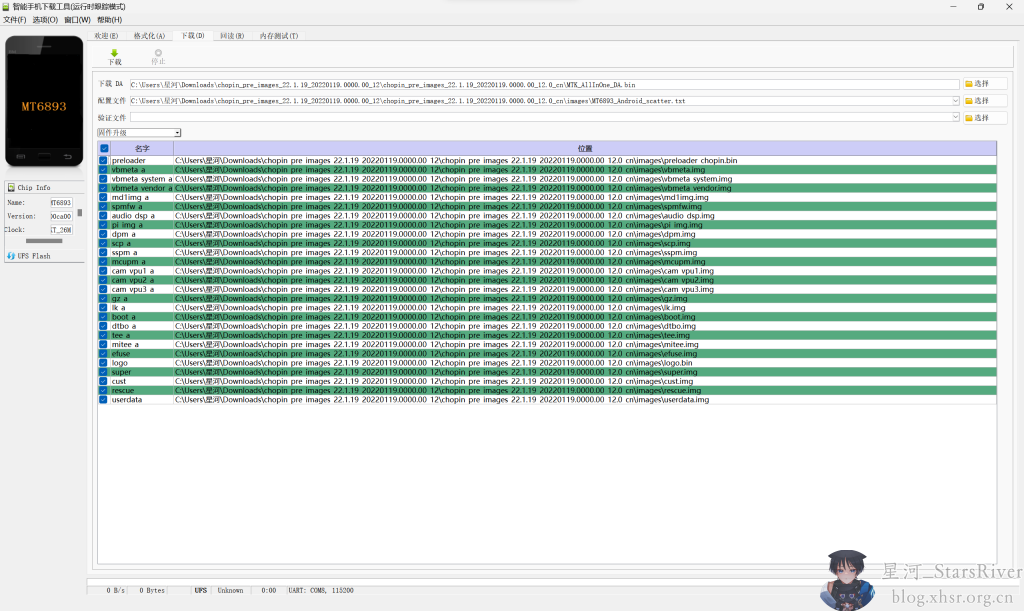The width and height of the screenshot is (1024, 611).
Task: Untick the super partition checkbox
Action: (x=103, y=372)
